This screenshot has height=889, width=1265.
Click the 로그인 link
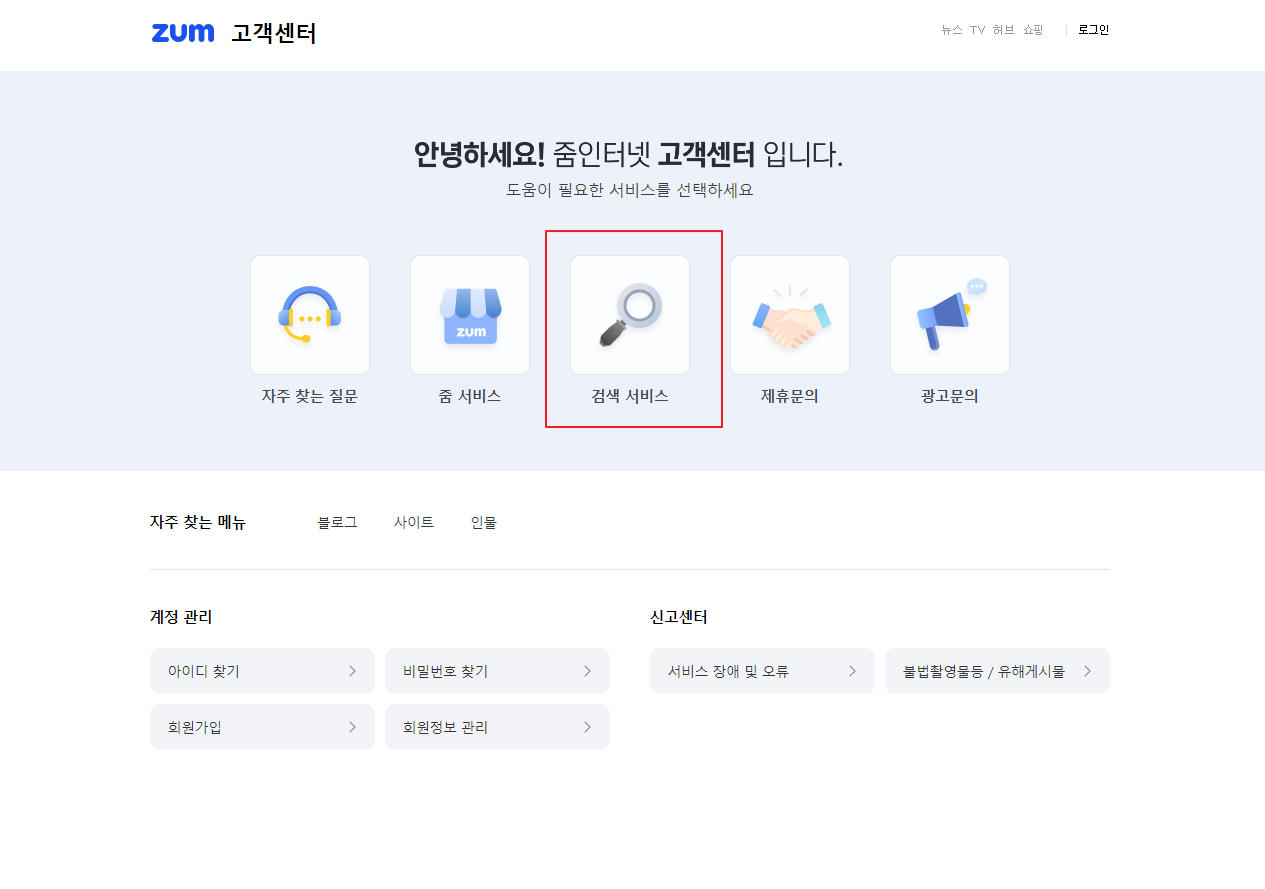tap(1093, 30)
